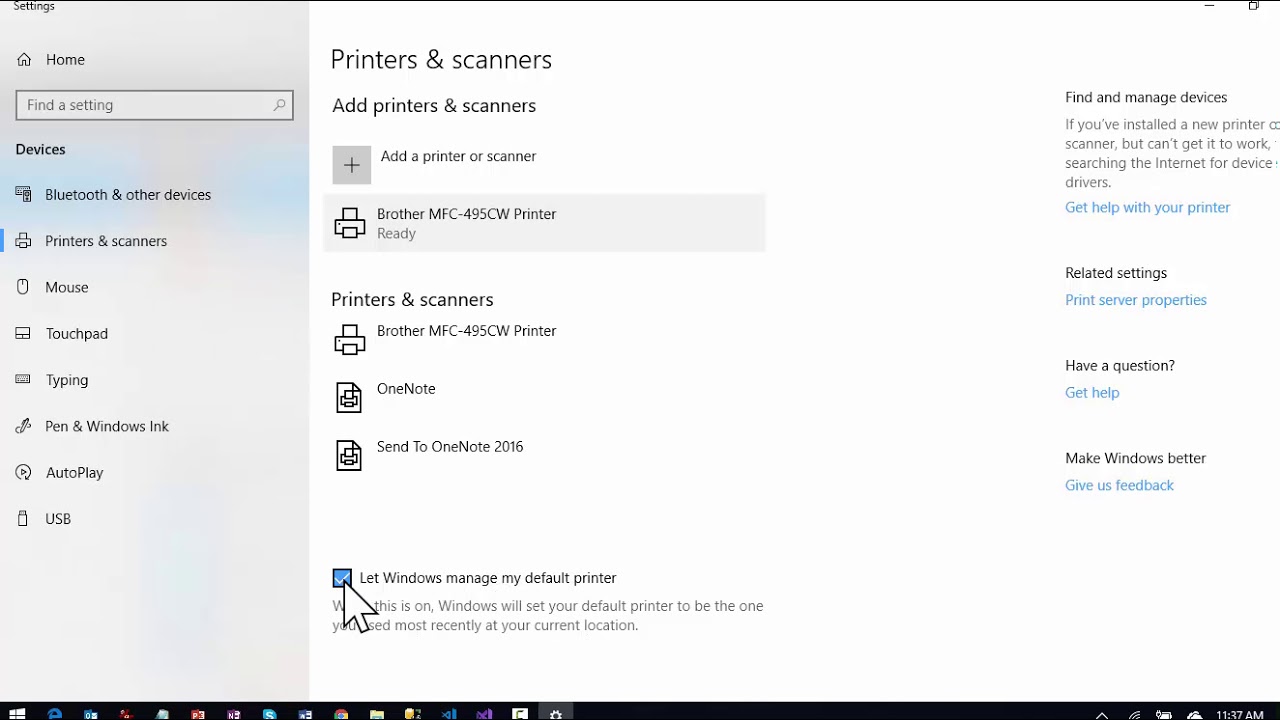1280x720 pixels.
Task: Show hidden system tray icons
Action: 1102,715
